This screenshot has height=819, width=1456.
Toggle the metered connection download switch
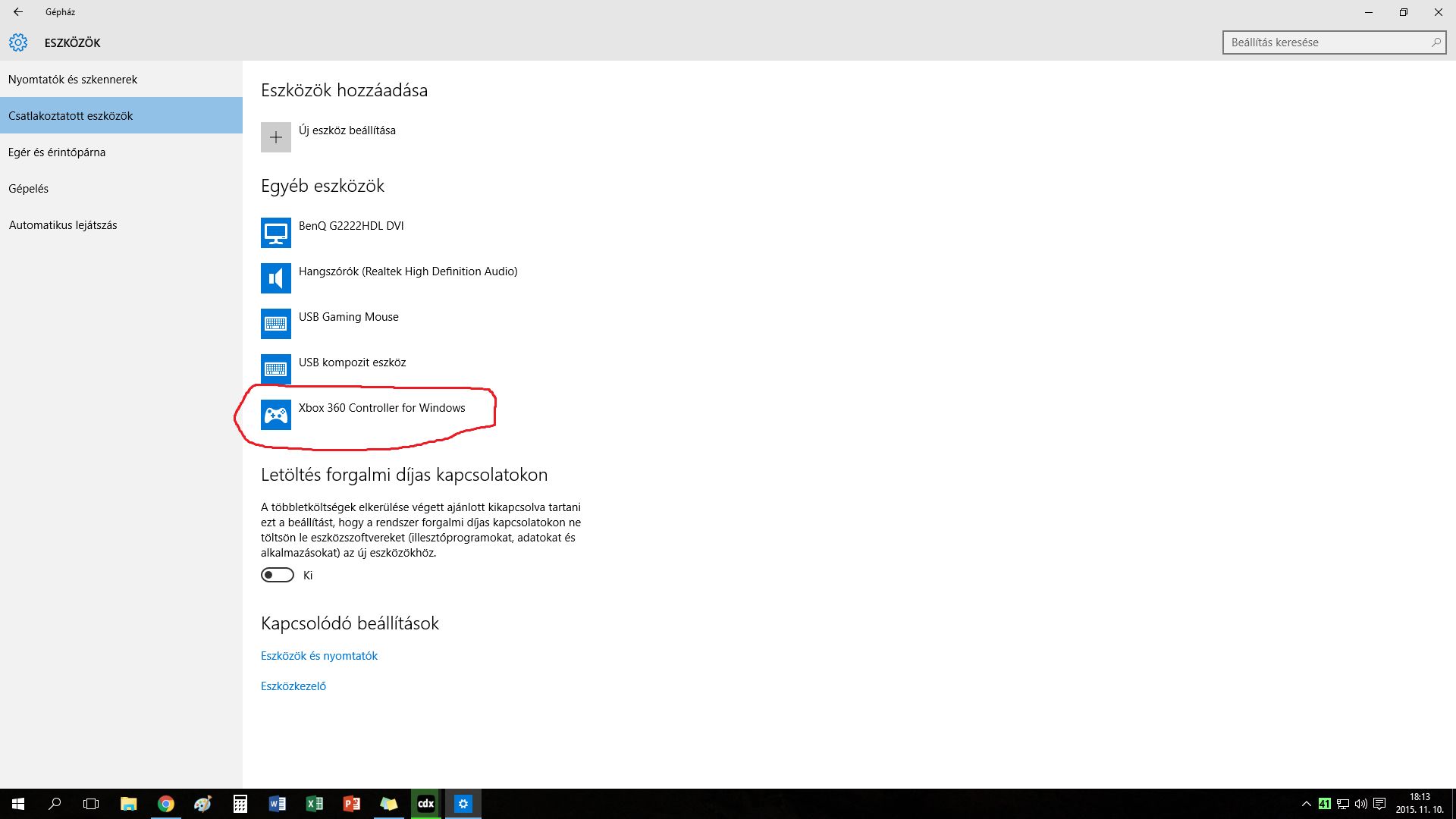(x=278, y=575)
